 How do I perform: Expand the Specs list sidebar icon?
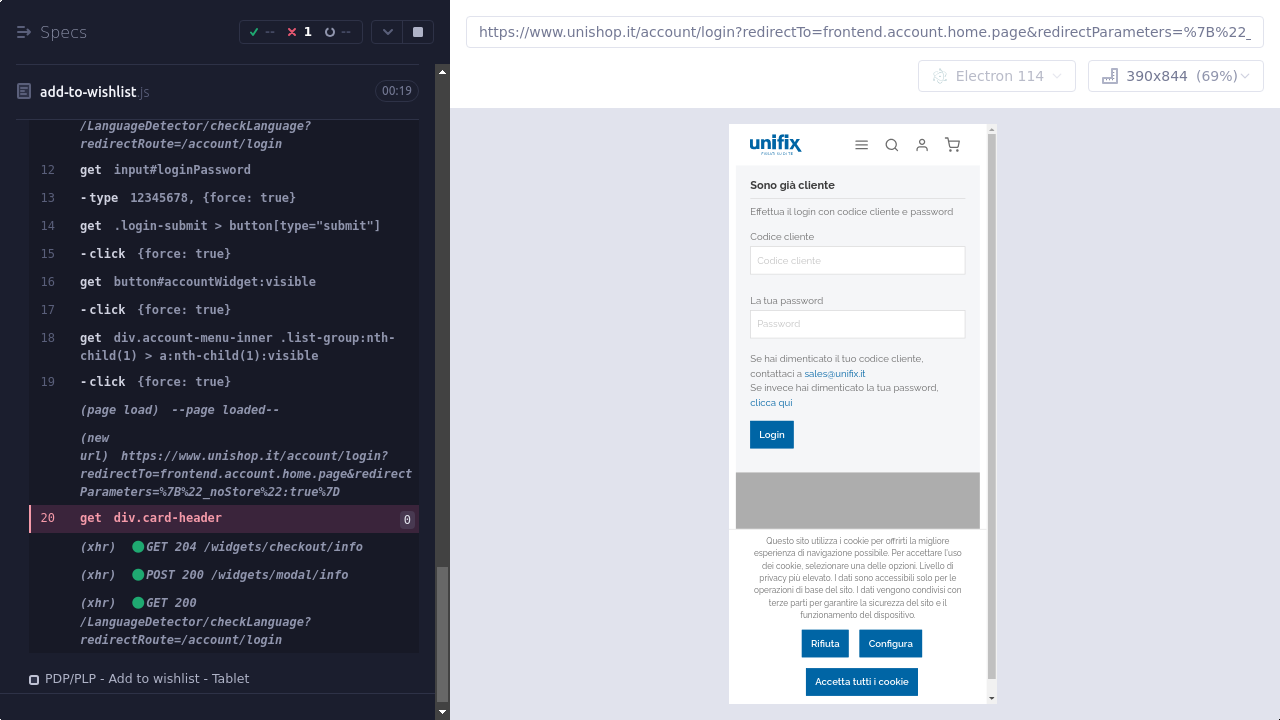pos(25,32)
